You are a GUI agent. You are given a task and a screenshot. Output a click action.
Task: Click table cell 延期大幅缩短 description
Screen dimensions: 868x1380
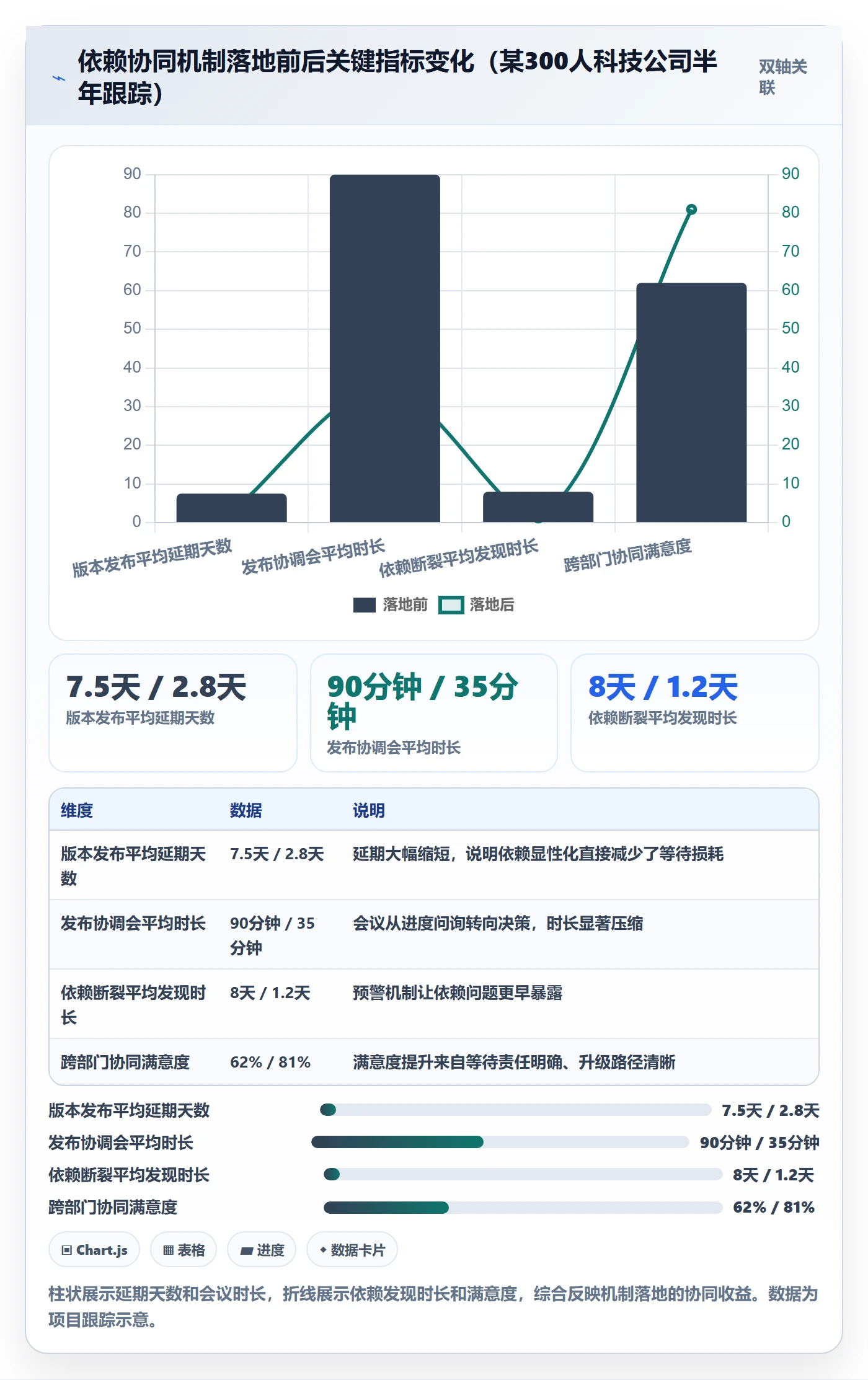click(x=538, y=854)
